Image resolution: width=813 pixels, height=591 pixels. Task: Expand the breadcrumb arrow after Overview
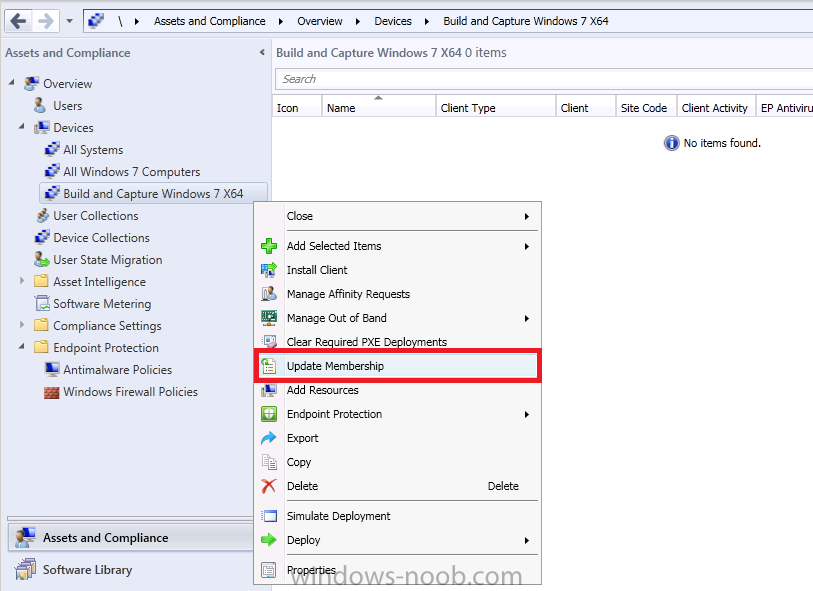[358, 21]
